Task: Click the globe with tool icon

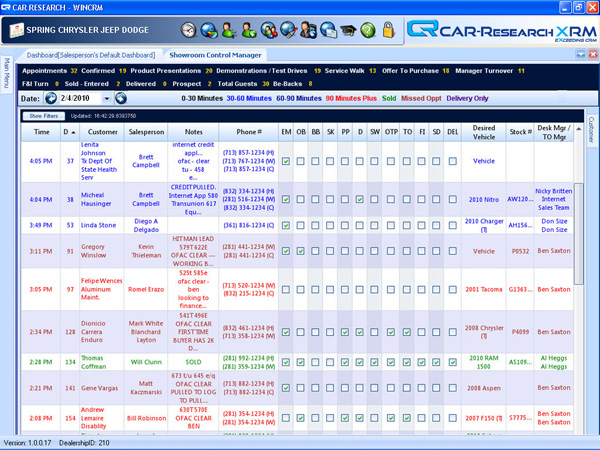Action: [x=289, y=30]
